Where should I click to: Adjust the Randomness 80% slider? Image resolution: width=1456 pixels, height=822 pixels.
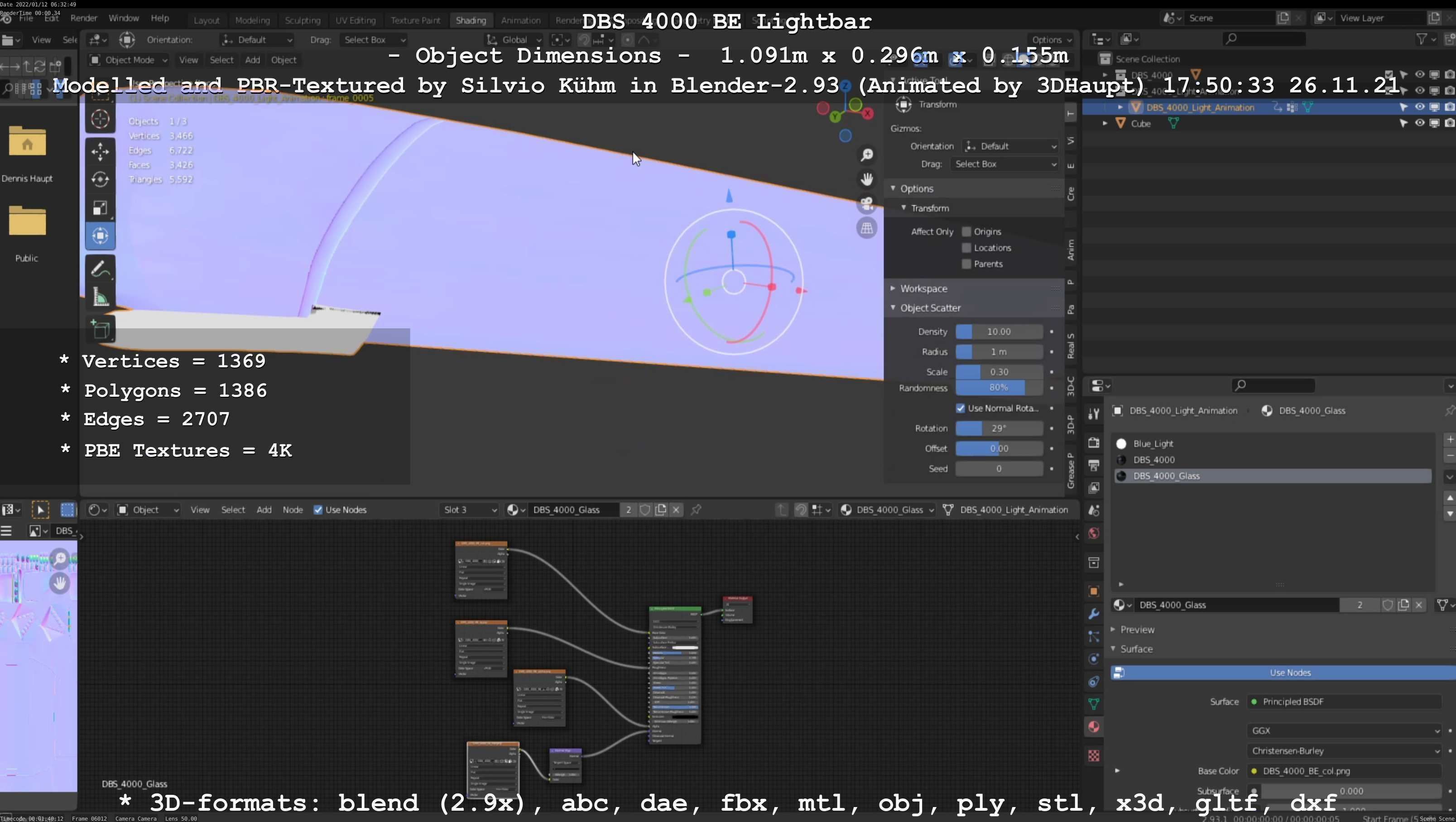(x=999, y=388)
